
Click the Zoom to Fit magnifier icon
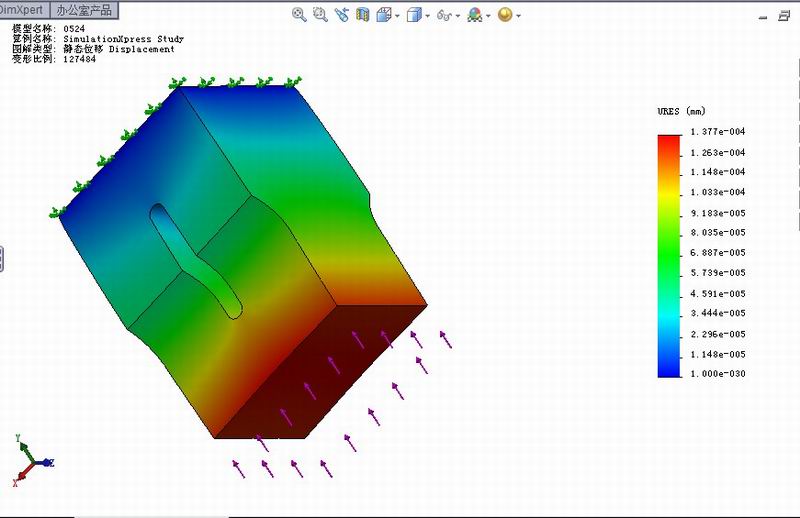tap(299, 15)
